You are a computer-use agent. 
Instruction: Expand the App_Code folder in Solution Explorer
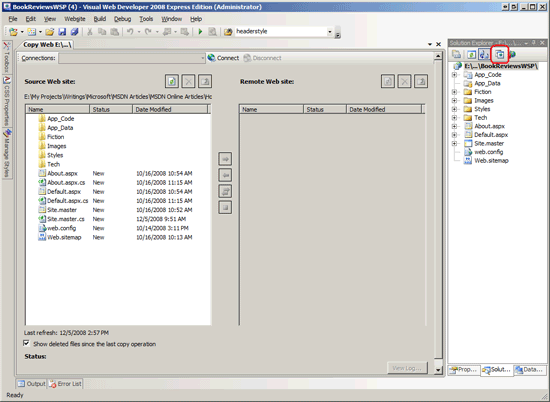click(x=454, y=75)
